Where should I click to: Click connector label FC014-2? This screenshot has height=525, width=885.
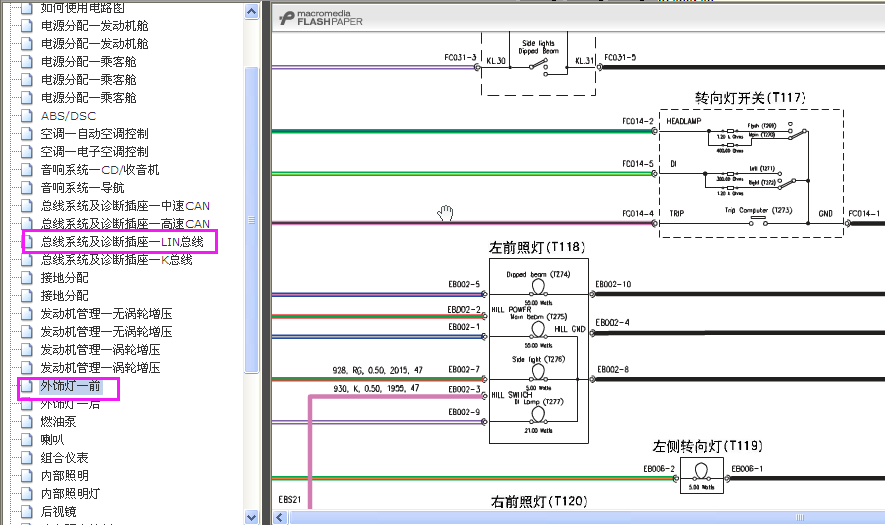tap(638, 121)
